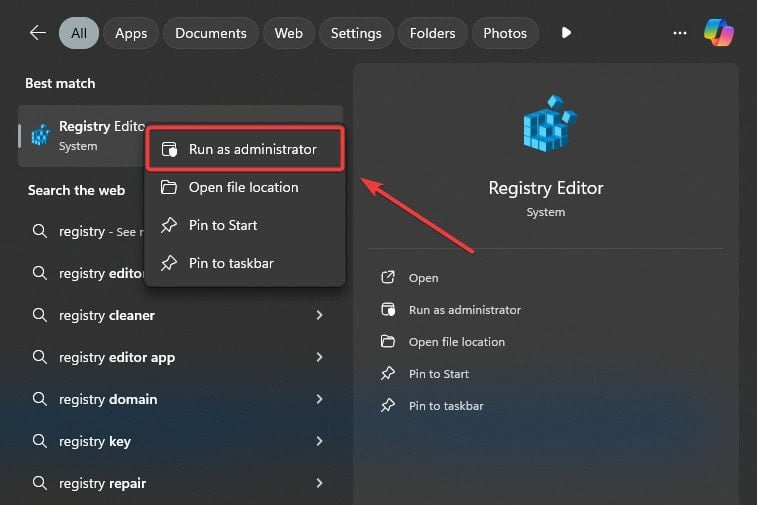Click the pin icon beside details-pane Pin to taskbar
The width and height of the screenshot is (757, 505).
click(388, 405)
